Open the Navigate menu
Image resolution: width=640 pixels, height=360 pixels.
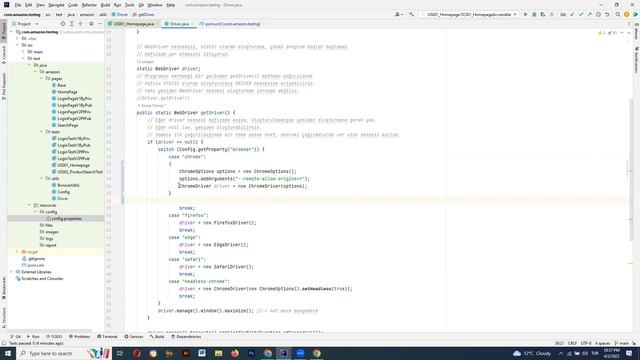[x=56, y=5]
